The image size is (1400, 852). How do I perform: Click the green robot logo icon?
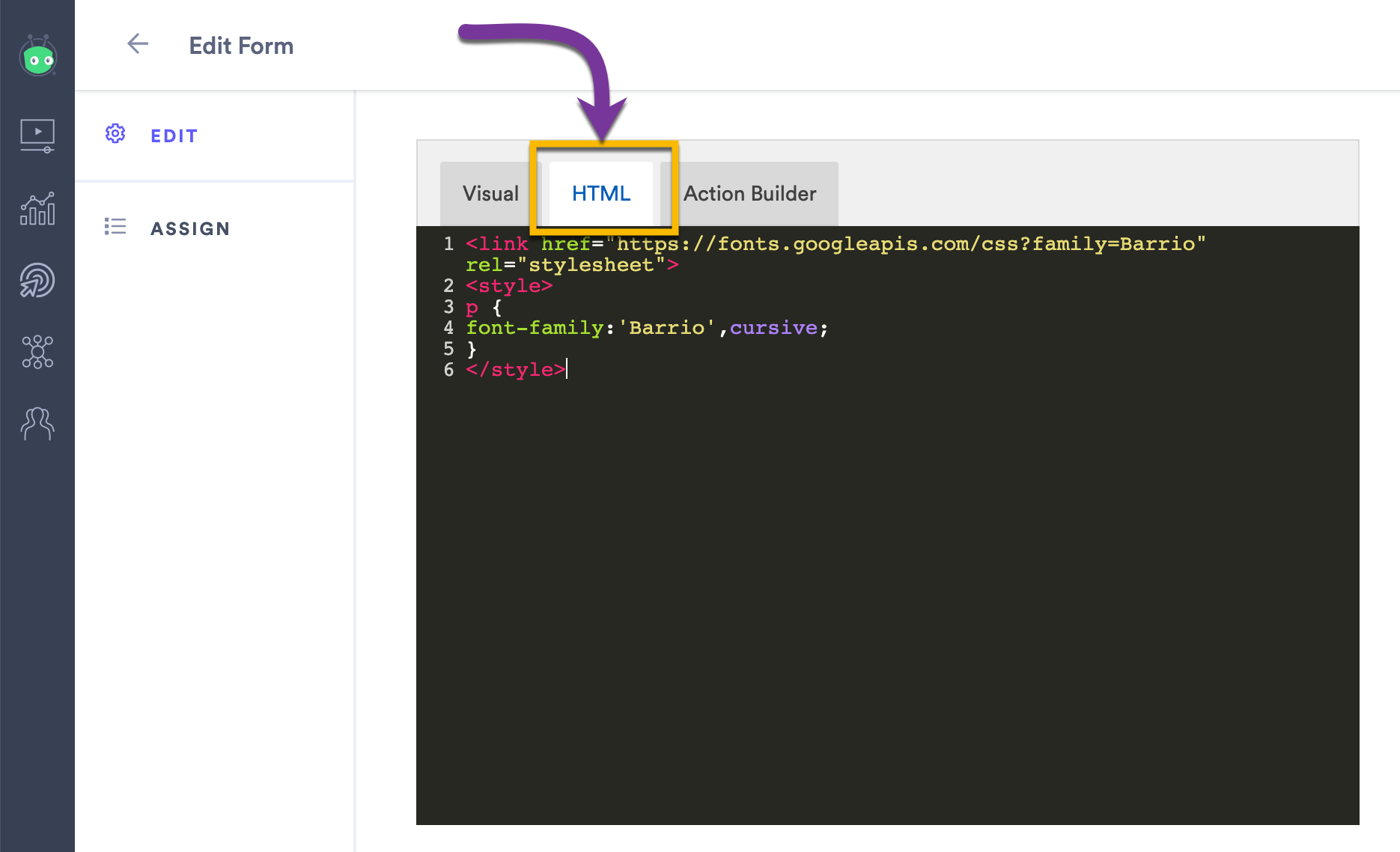coord(38,55)
